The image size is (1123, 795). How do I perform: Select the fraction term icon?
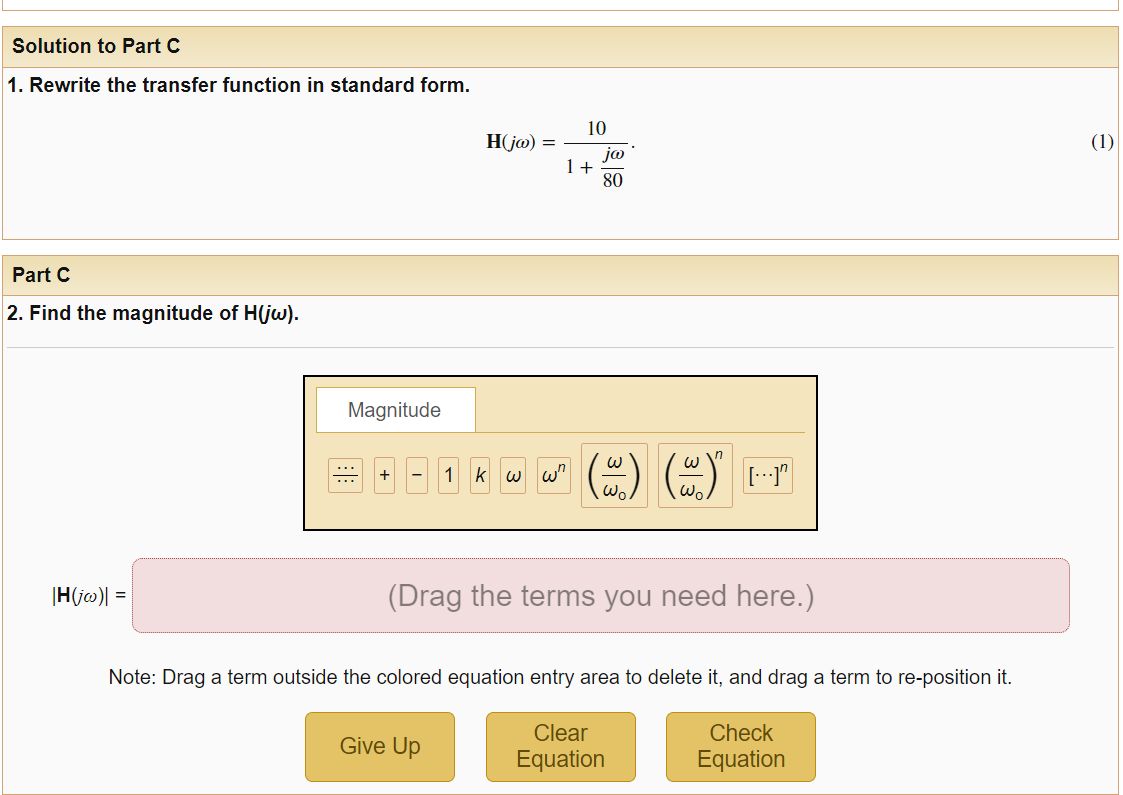345,475
